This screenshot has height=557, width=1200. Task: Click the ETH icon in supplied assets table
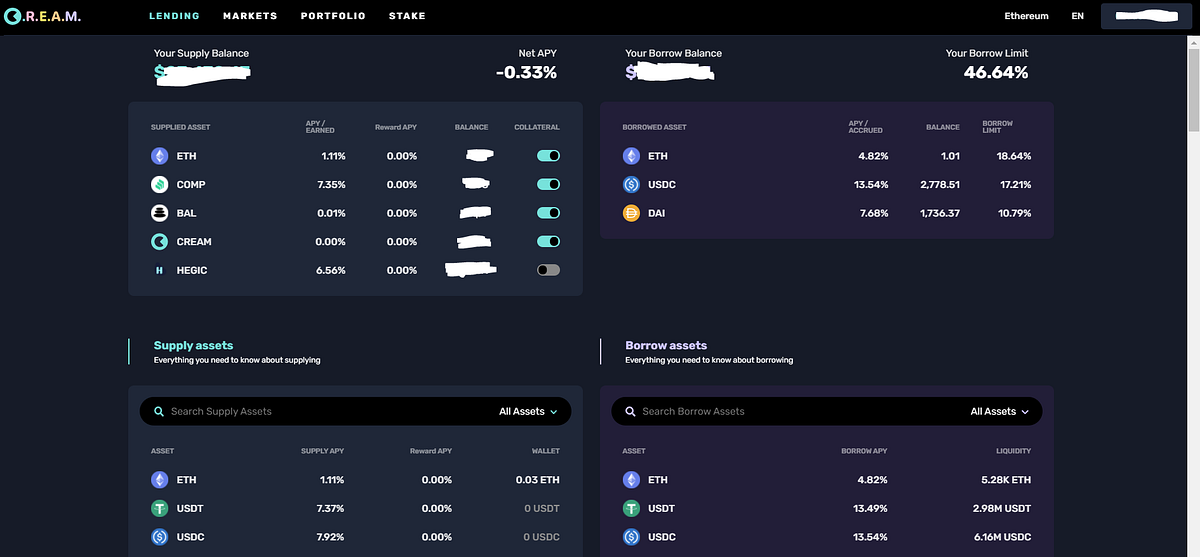tap(159, 156)
